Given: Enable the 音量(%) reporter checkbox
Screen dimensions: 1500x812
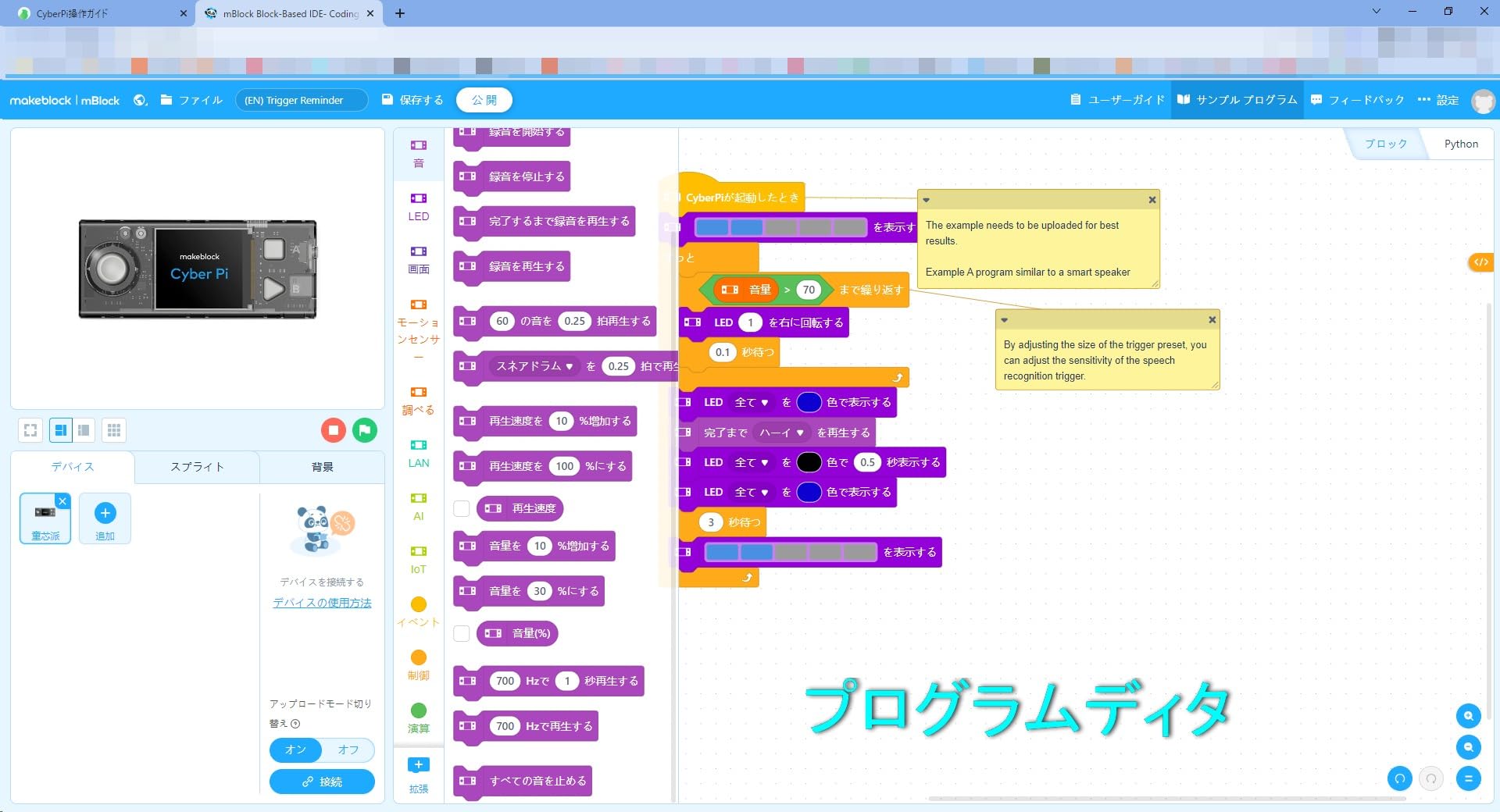Looking at the screenshot, I should coord(461,633).
